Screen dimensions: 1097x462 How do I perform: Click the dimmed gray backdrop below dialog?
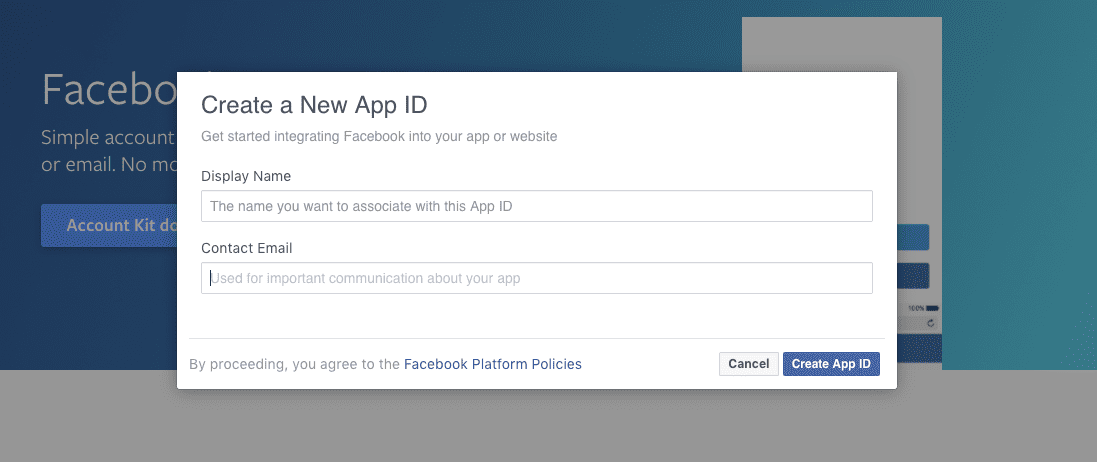point(548,425)
